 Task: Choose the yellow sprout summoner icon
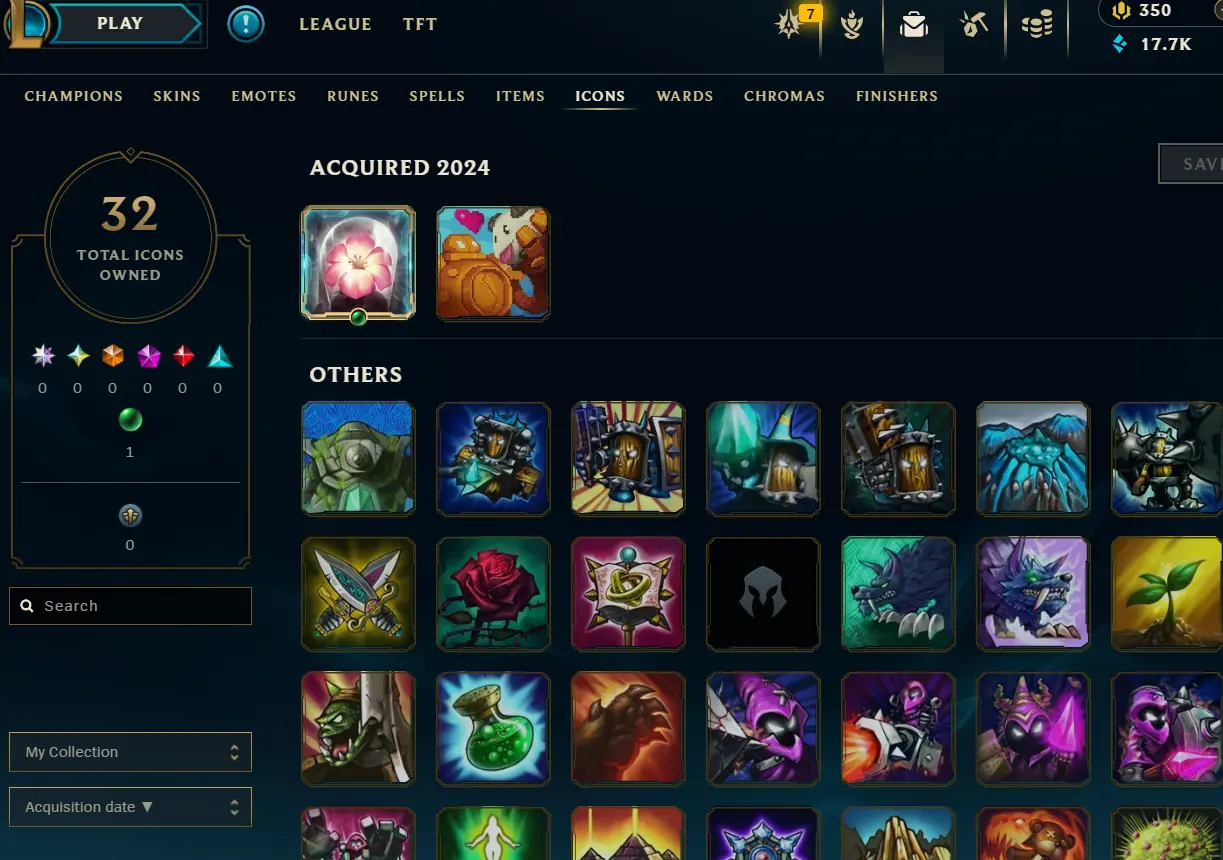tap(1167, 593)
